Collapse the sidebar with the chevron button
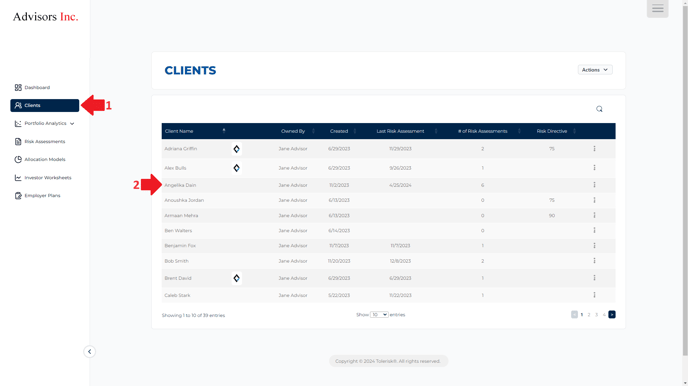This screenshot has height=386, width=688. point(90,351)
